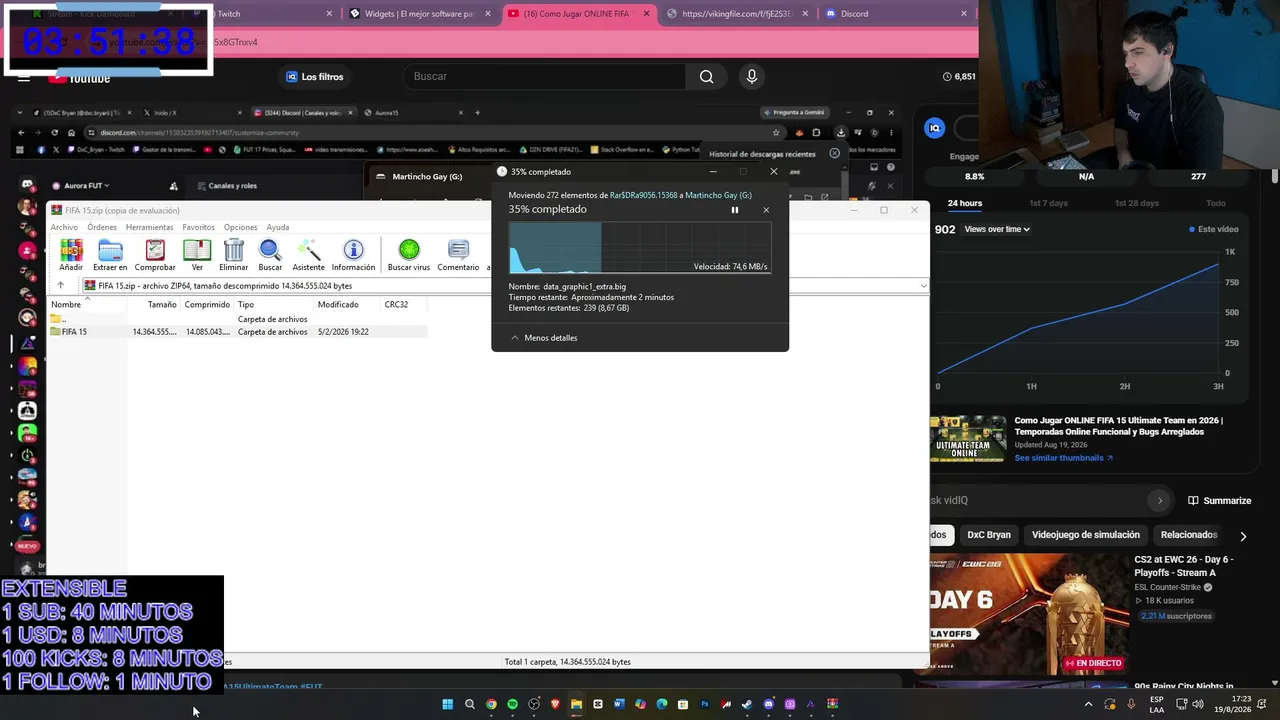
Task: Pause the file move operation
Action: 735,210
